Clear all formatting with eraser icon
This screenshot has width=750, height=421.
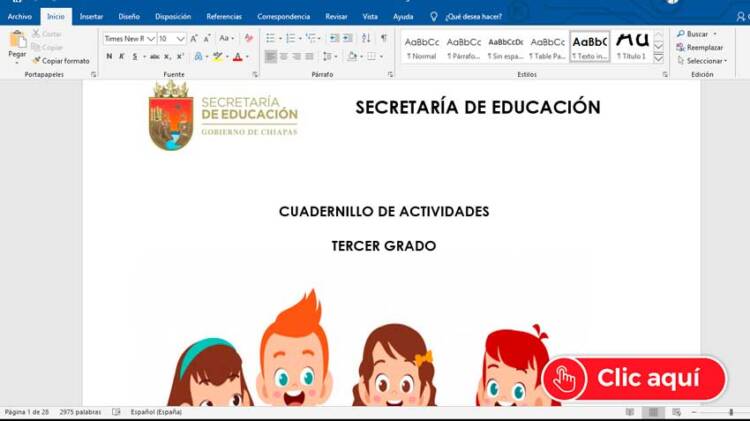pyautogui.click(x=249, y=39)
